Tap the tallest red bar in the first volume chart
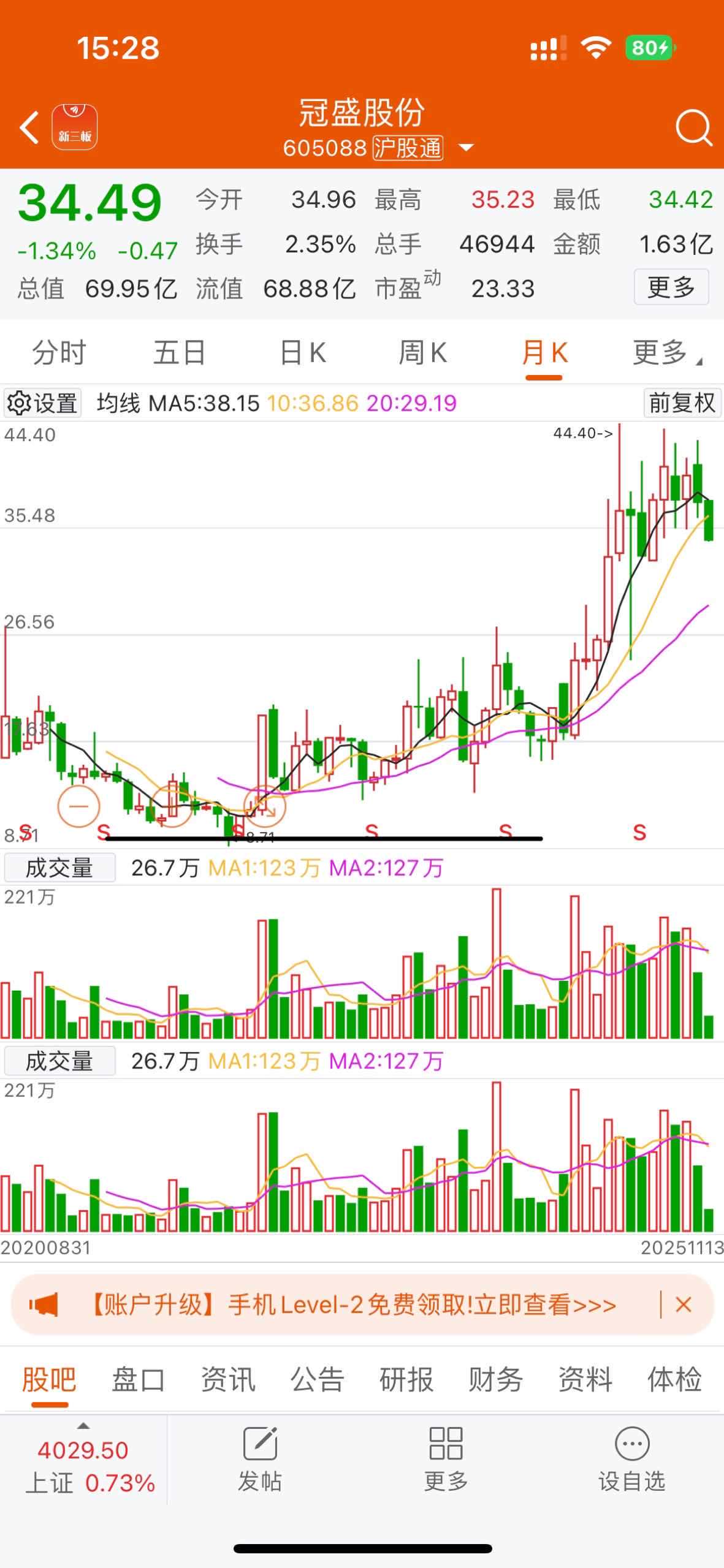This screenshot has height=1568, width=724. [497, 963]
